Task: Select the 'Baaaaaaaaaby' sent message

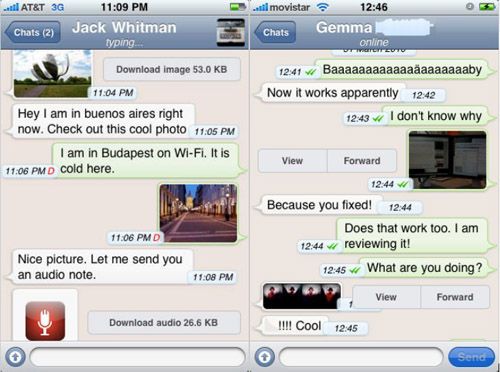Action: (x=402, y=70)
